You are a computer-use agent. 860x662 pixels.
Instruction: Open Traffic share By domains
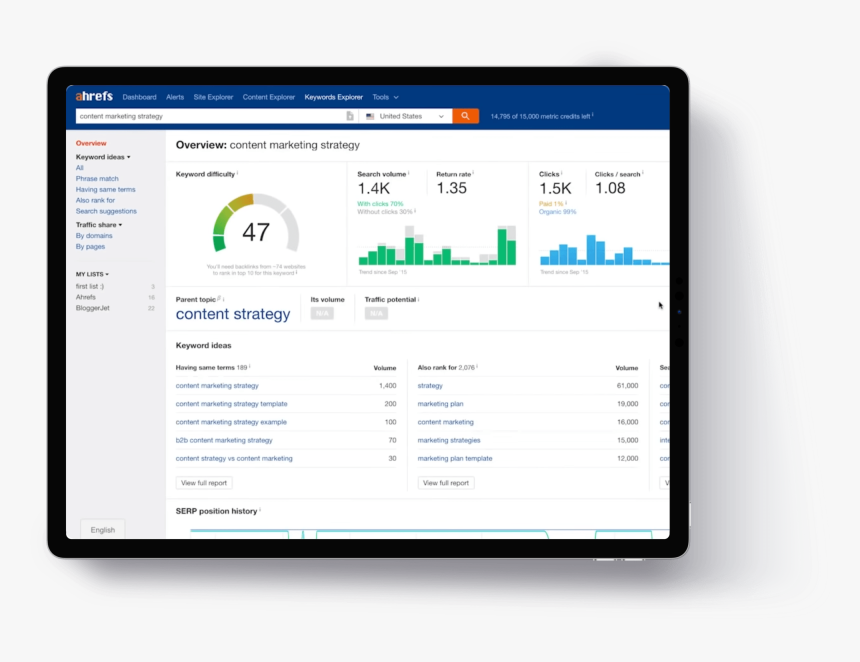click(x=94, y=236)
